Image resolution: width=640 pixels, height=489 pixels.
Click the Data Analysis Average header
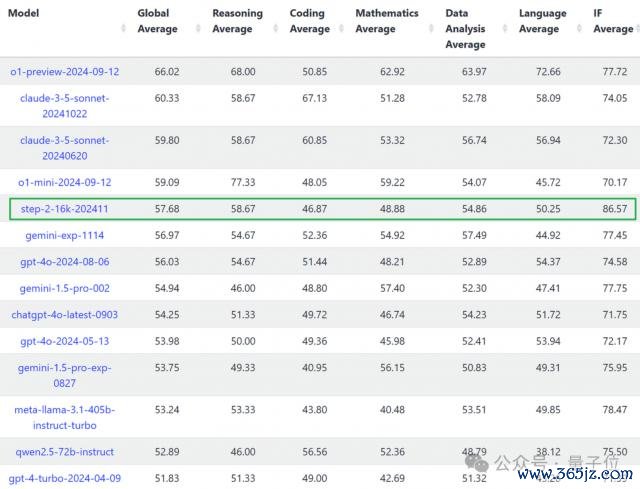coord(465,29)
